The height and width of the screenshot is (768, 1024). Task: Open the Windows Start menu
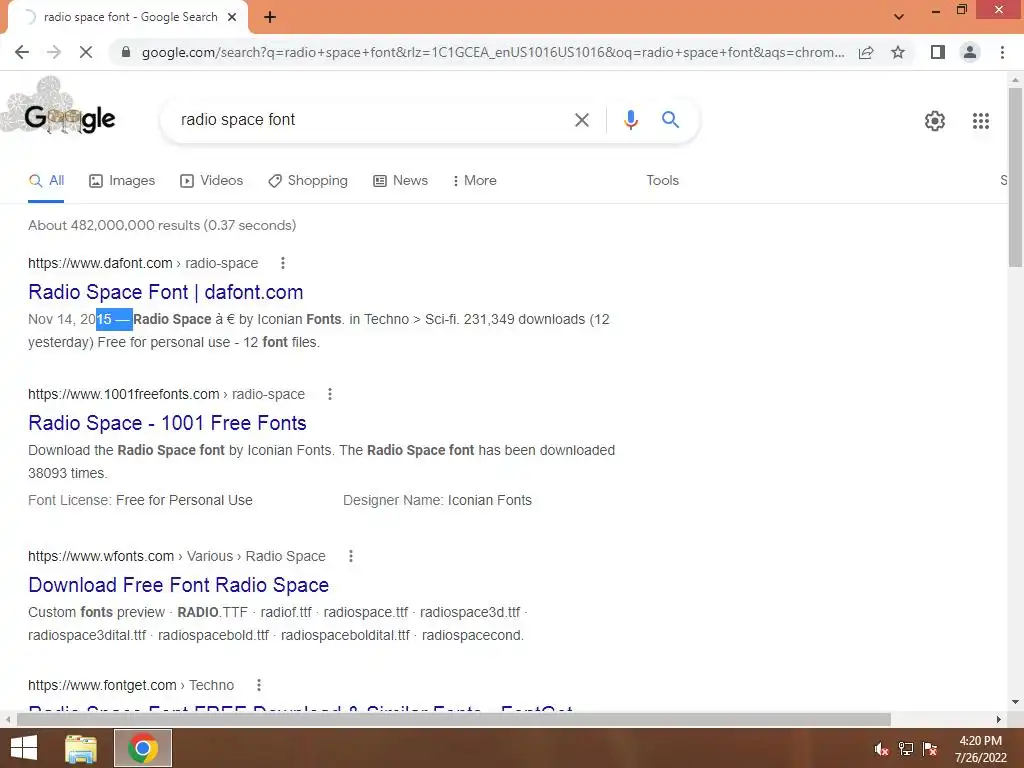coord(24,748)
